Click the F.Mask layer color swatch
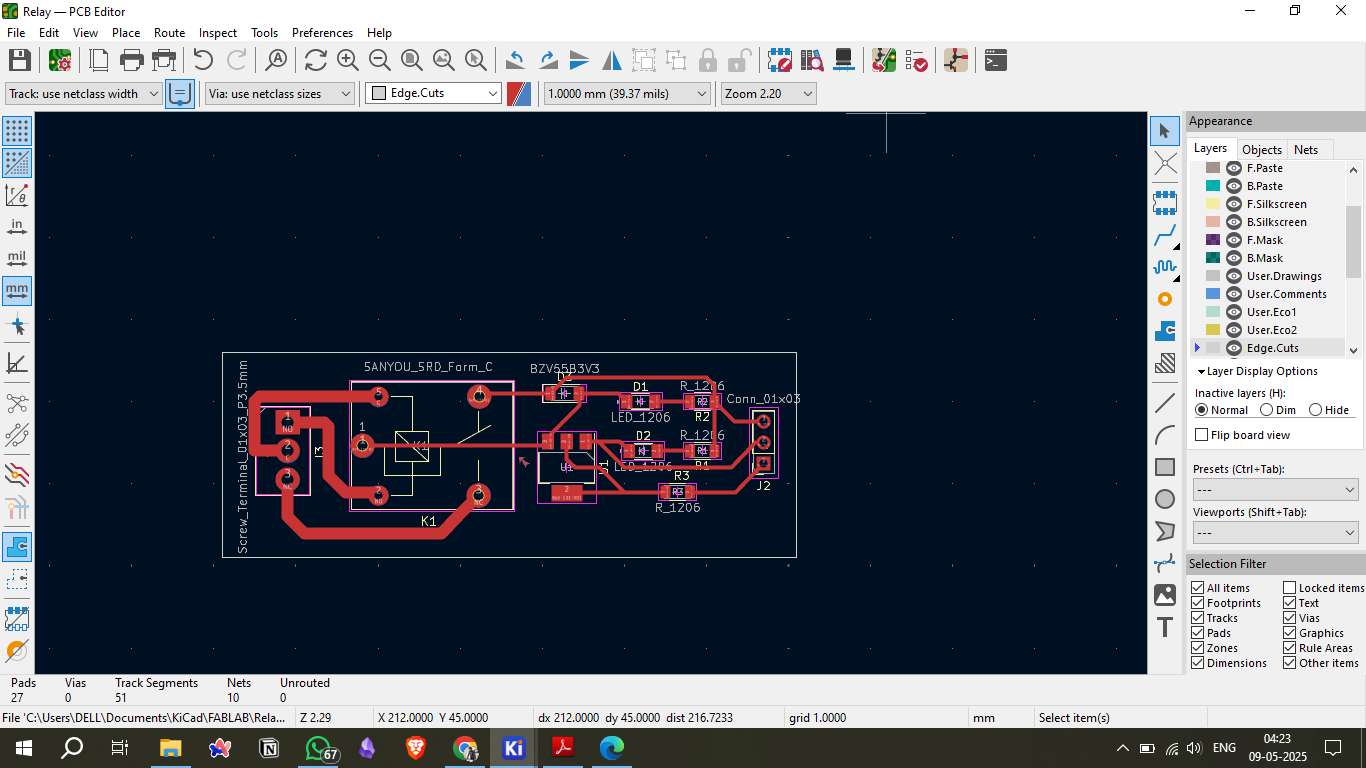This screenshot has width=1366, height=768. point(1213,240)
